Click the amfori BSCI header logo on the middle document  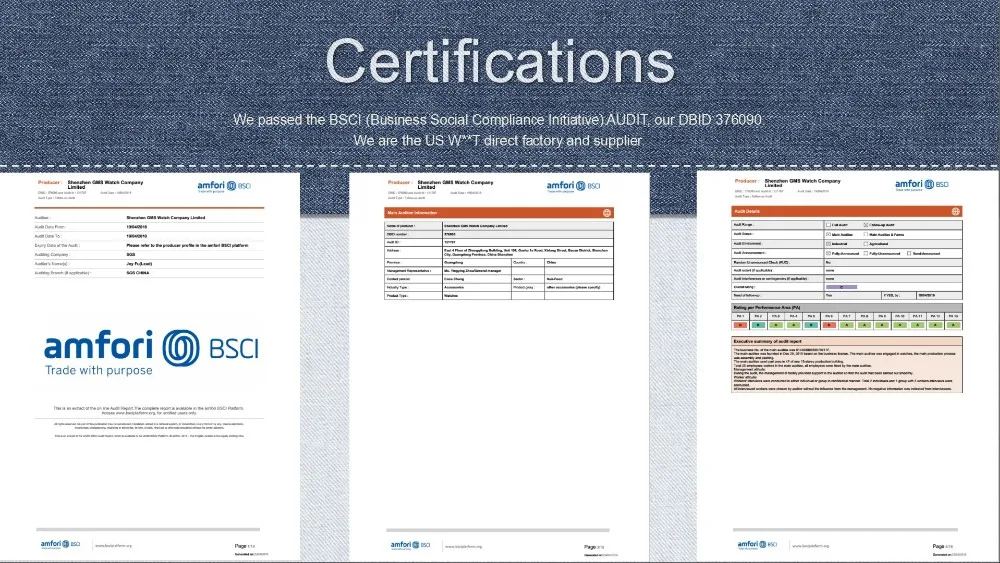pos(573,186)
